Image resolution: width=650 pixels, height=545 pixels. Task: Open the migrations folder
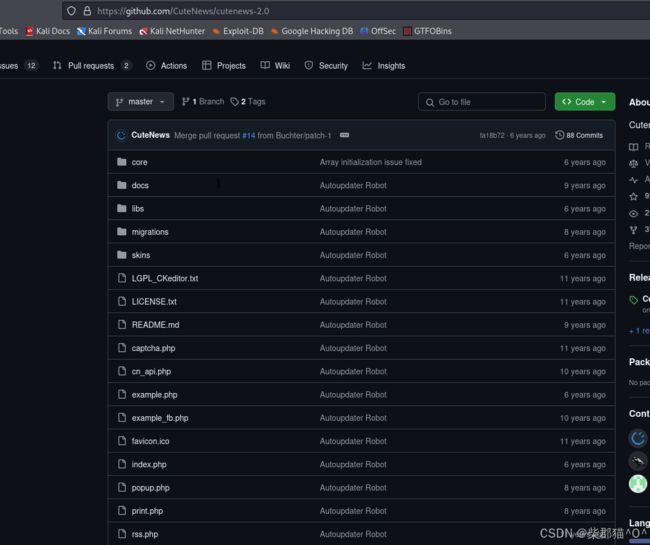[x=150, y=232]
